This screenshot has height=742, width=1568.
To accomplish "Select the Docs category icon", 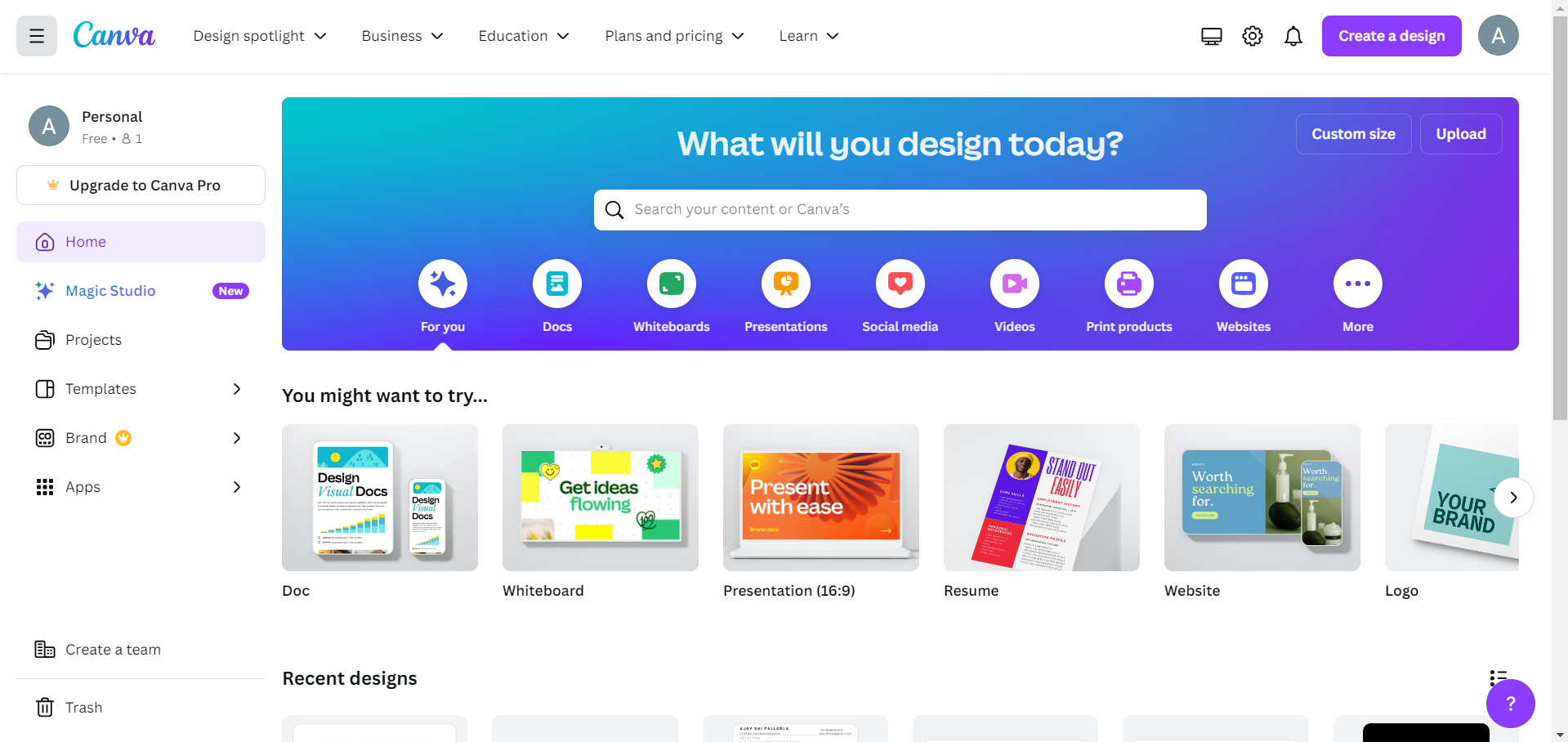I will pos(556,284).
